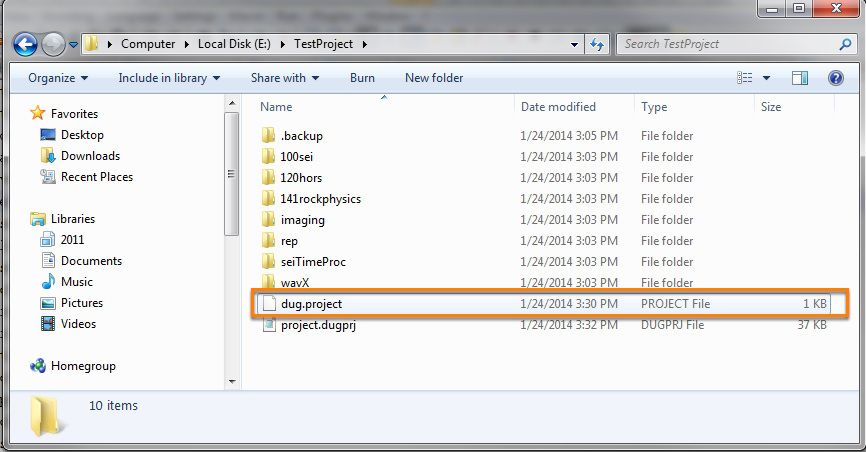866x452 pixels.
Task: Refresh the folder with the refresh button
Action: click(x=597, y=44)
